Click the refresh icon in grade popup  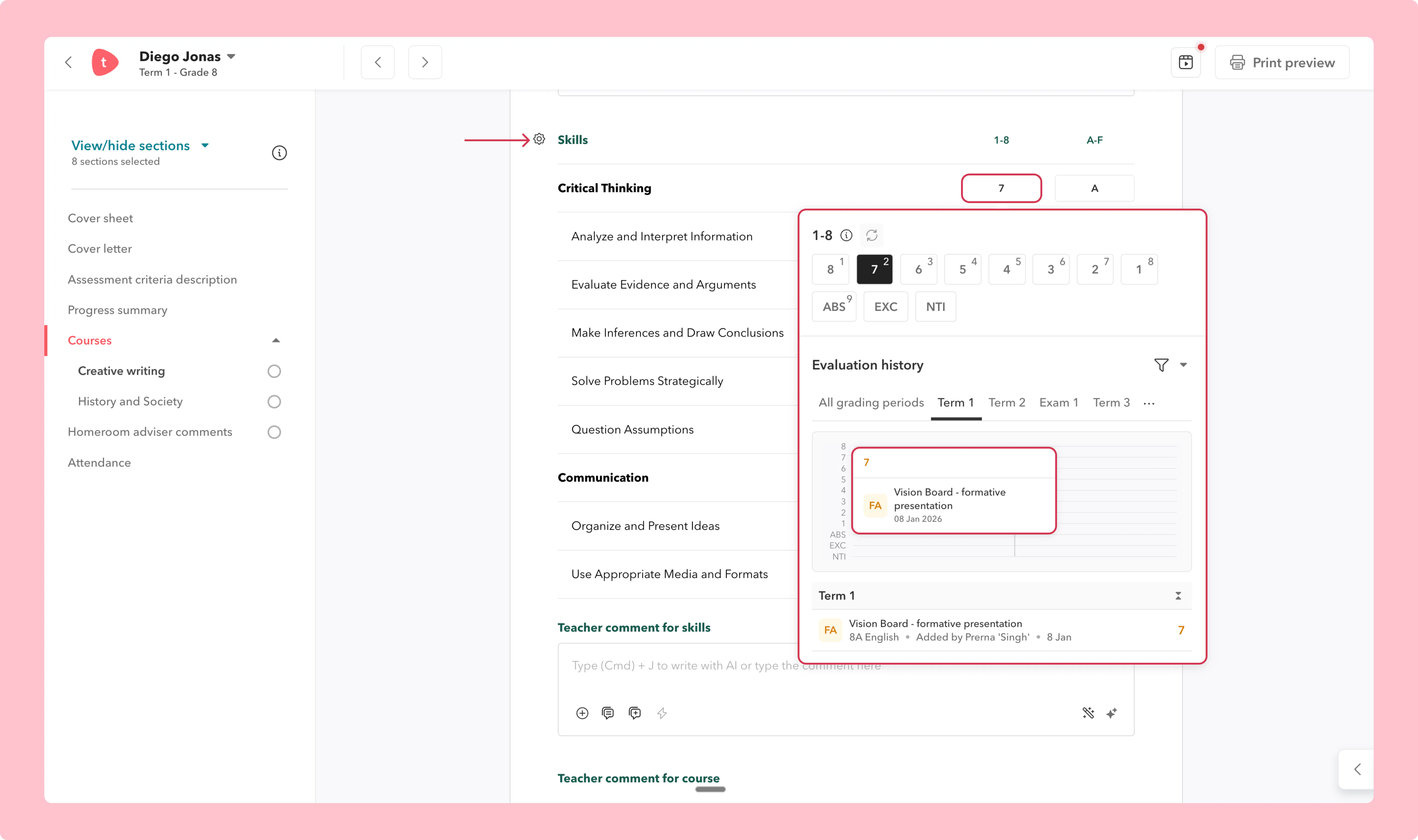pyautogui.click(x=872, y=235)
